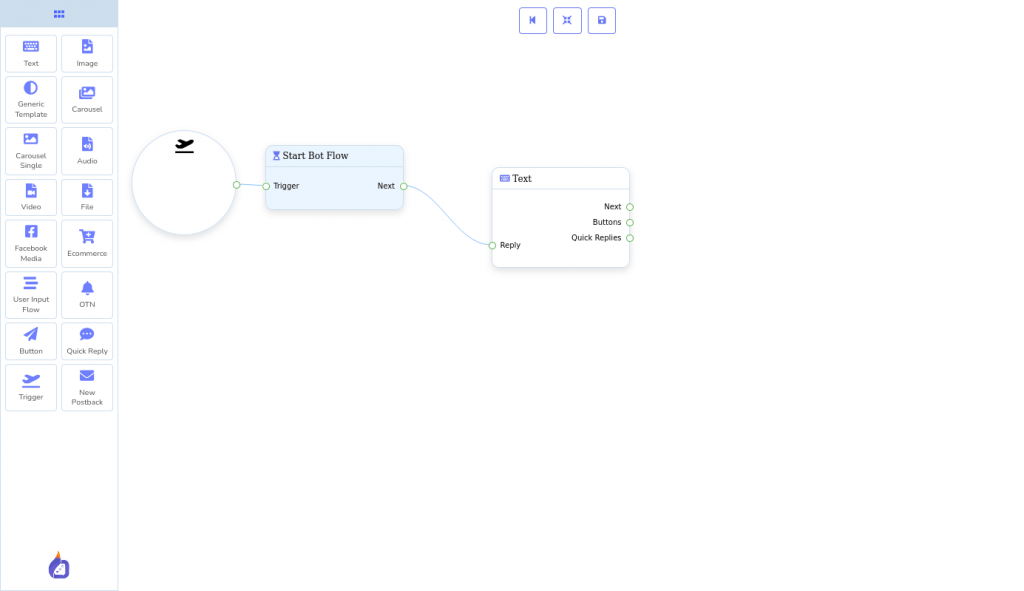Select the Text component in sidebar
Image resolution: width=1024 pixels, height=591 pixels.
tap(31, 53)
